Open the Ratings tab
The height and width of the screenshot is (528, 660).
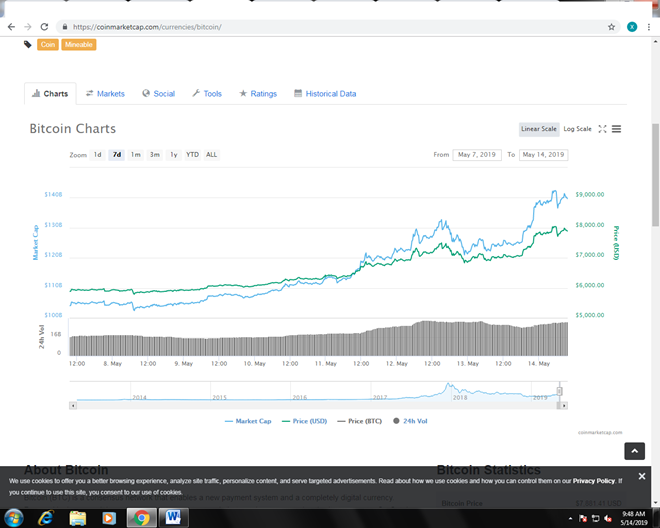tap(258, 93)
